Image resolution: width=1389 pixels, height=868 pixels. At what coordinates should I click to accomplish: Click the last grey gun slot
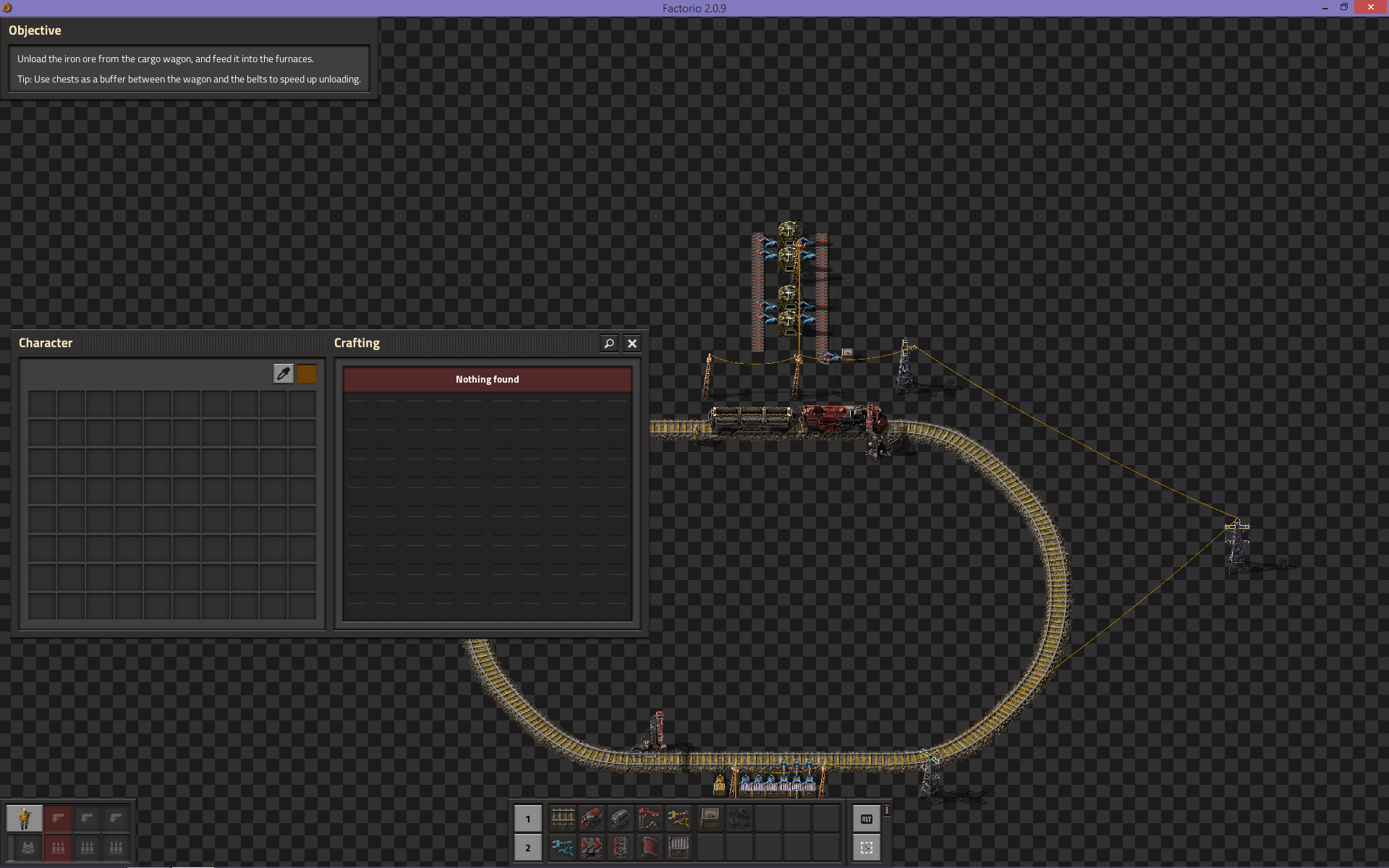[x=116, y=818]
